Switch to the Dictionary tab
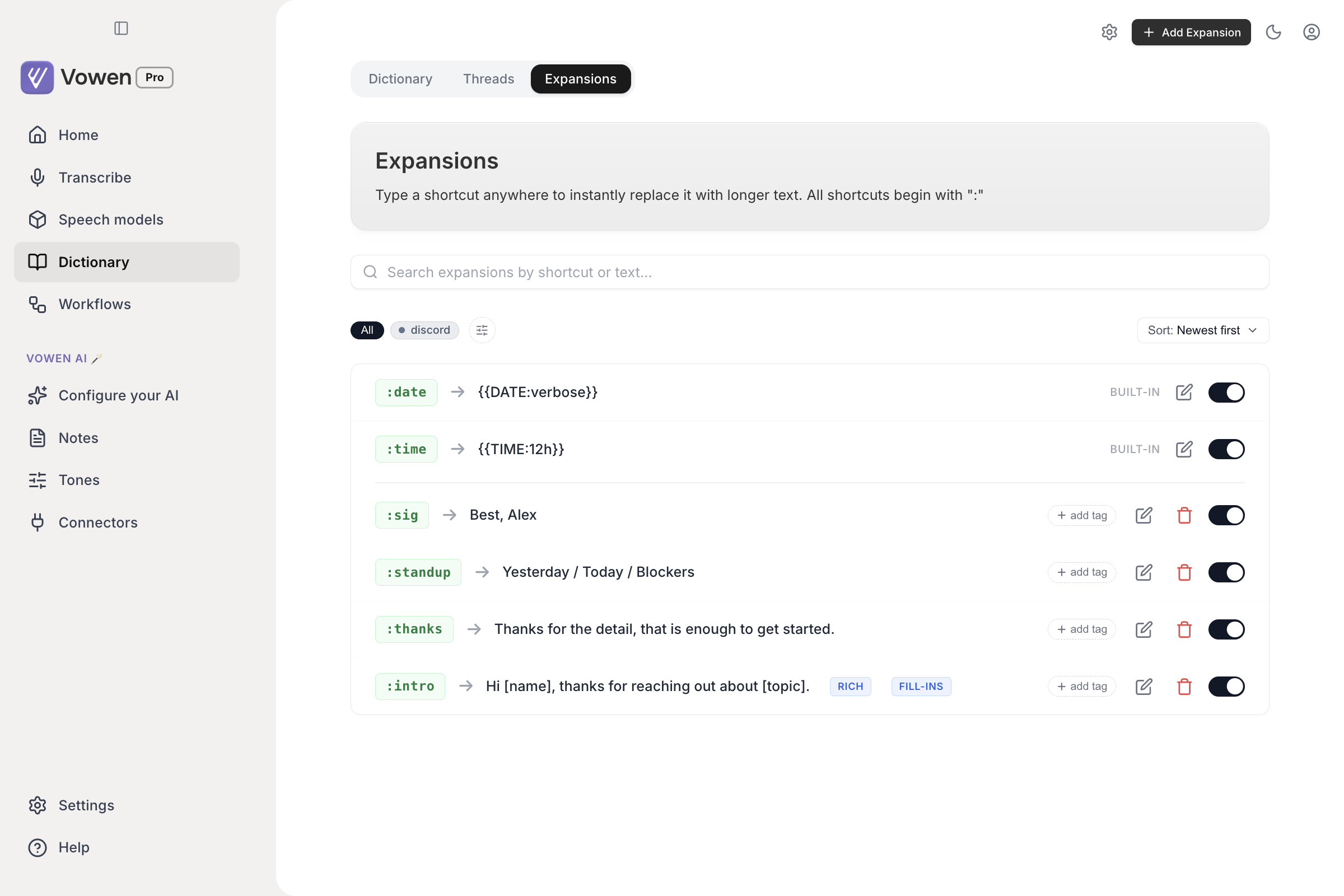The width and height of the screenshot is (1344, 896). click(400, 79)
